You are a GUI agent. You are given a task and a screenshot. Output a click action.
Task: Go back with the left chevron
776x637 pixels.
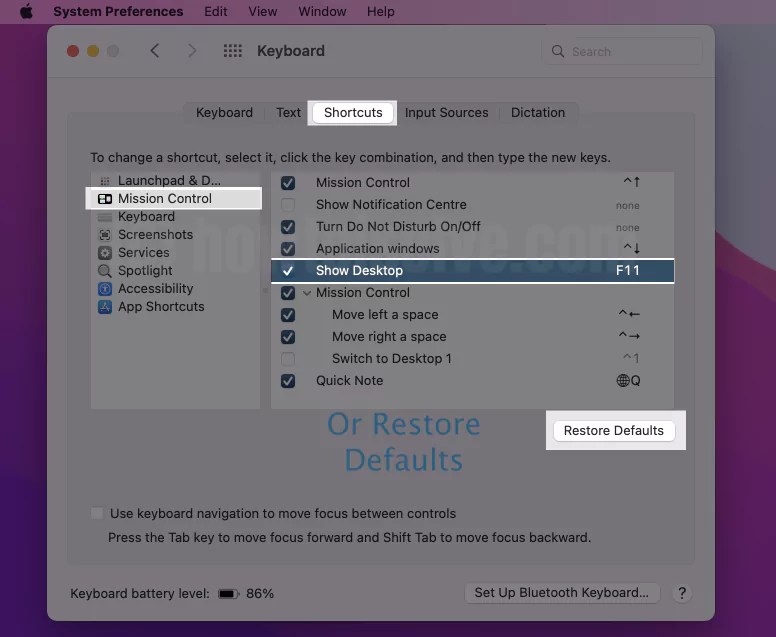pyautogui.click(x=154, y=50)
